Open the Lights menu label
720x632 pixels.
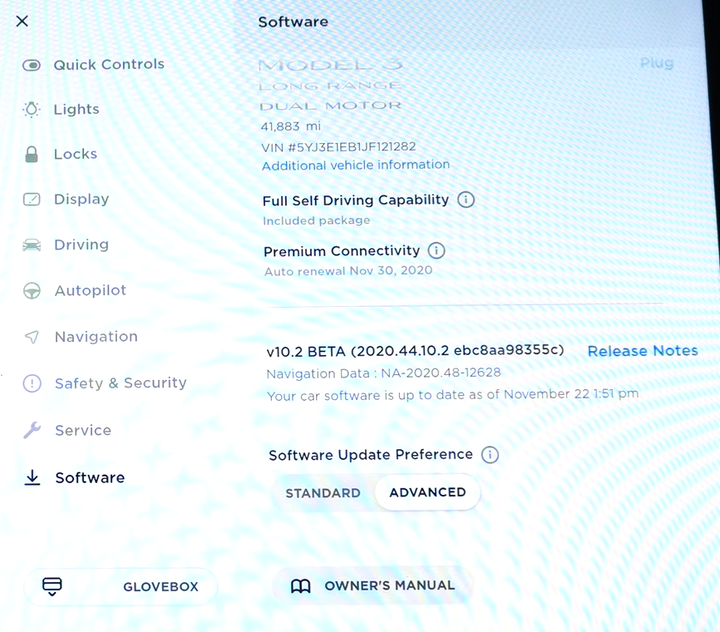pyautogui.click(x=76, y=109)
